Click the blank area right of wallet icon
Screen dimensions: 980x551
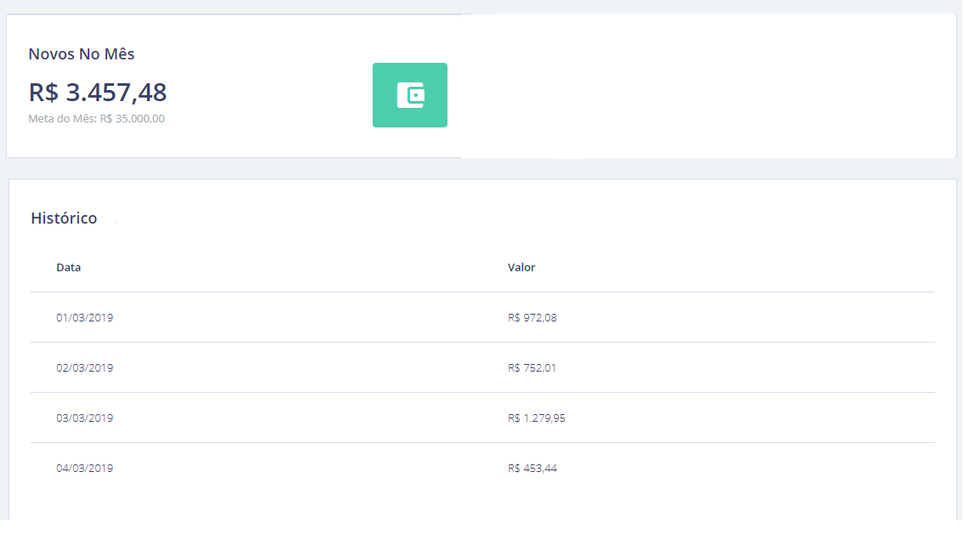point(700,86)
